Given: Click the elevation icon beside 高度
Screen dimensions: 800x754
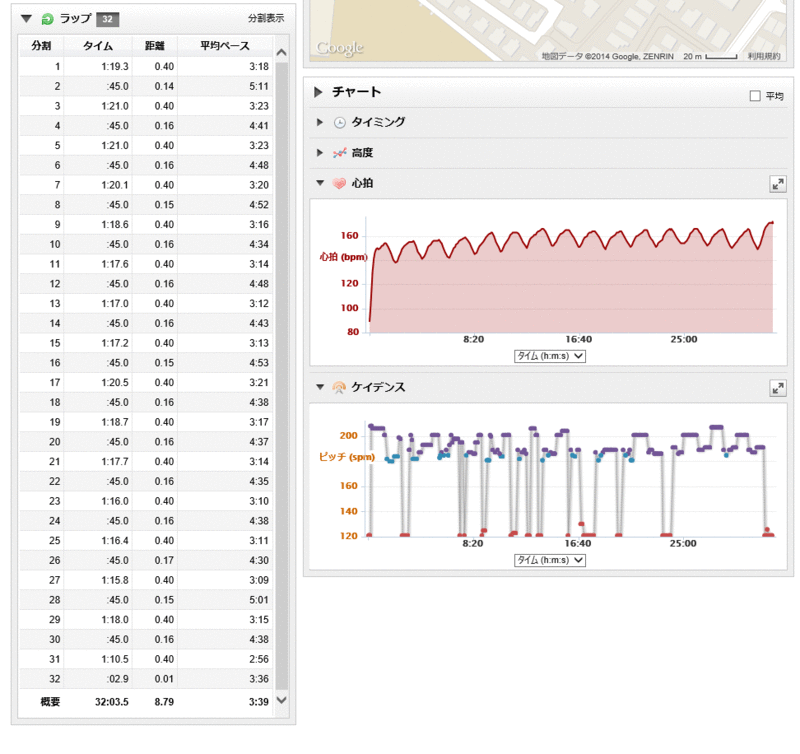Looking at the screenshot, I should click(339, 153).
